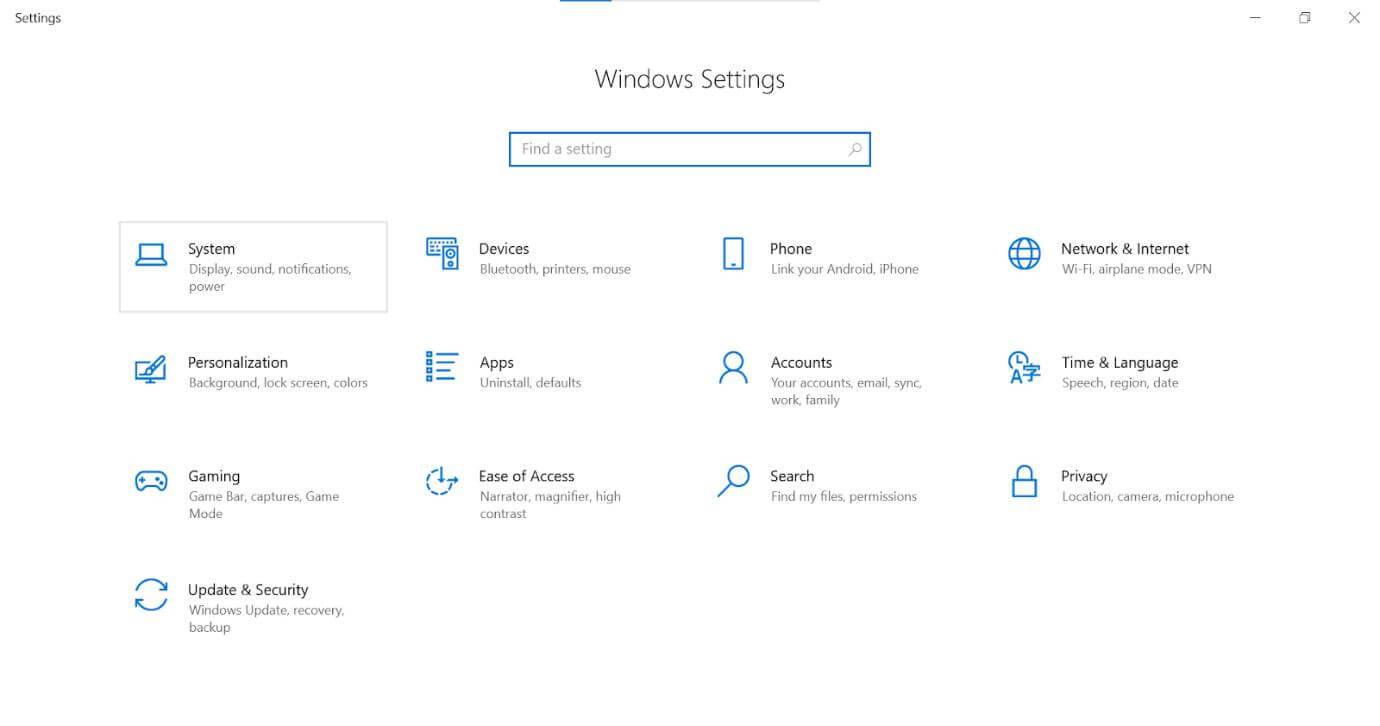The width and height of the screenshot is (1380, 726).
Task: Click the "Bluetooth, printers, mouse" text
Action: [x=555, y=269]
